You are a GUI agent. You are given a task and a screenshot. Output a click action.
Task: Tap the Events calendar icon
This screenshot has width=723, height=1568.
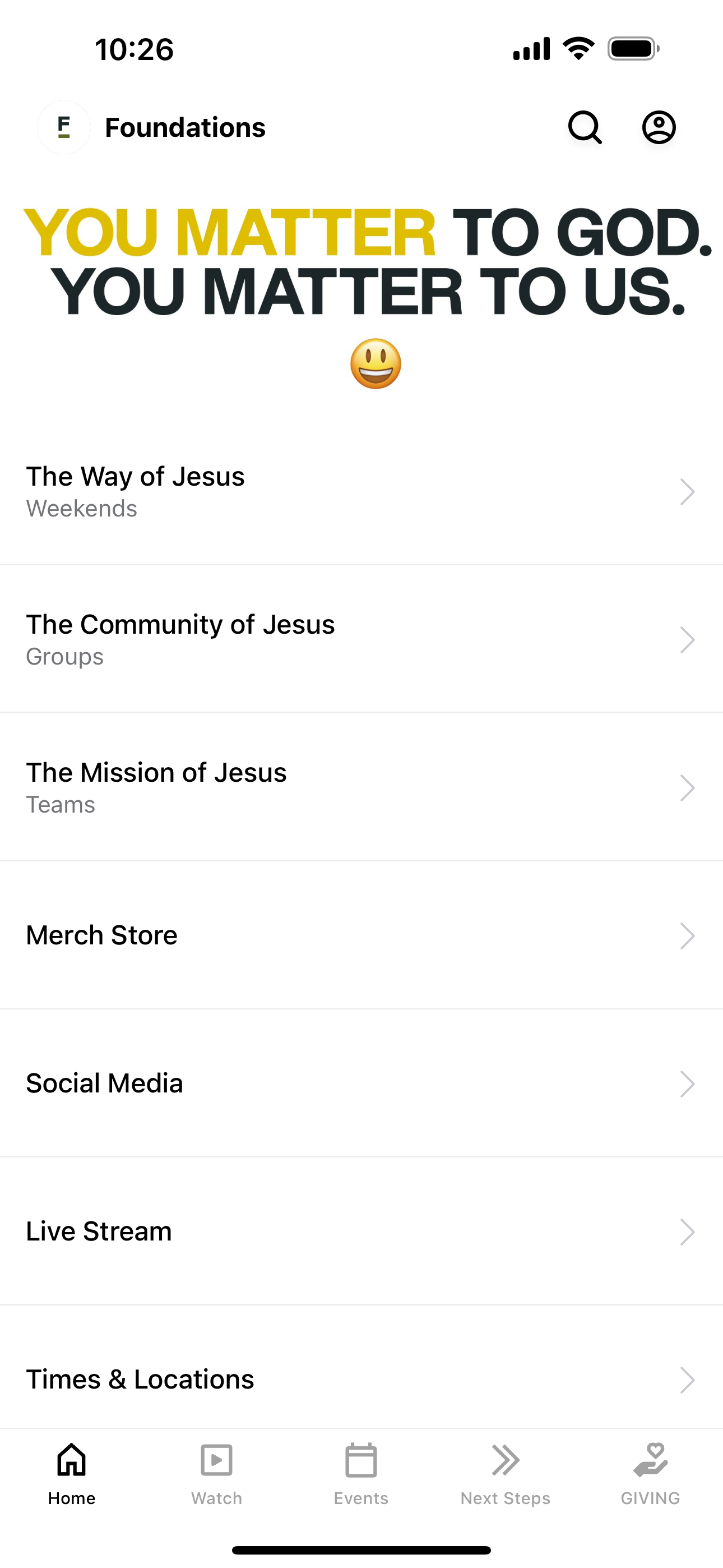pos(361,1460)
